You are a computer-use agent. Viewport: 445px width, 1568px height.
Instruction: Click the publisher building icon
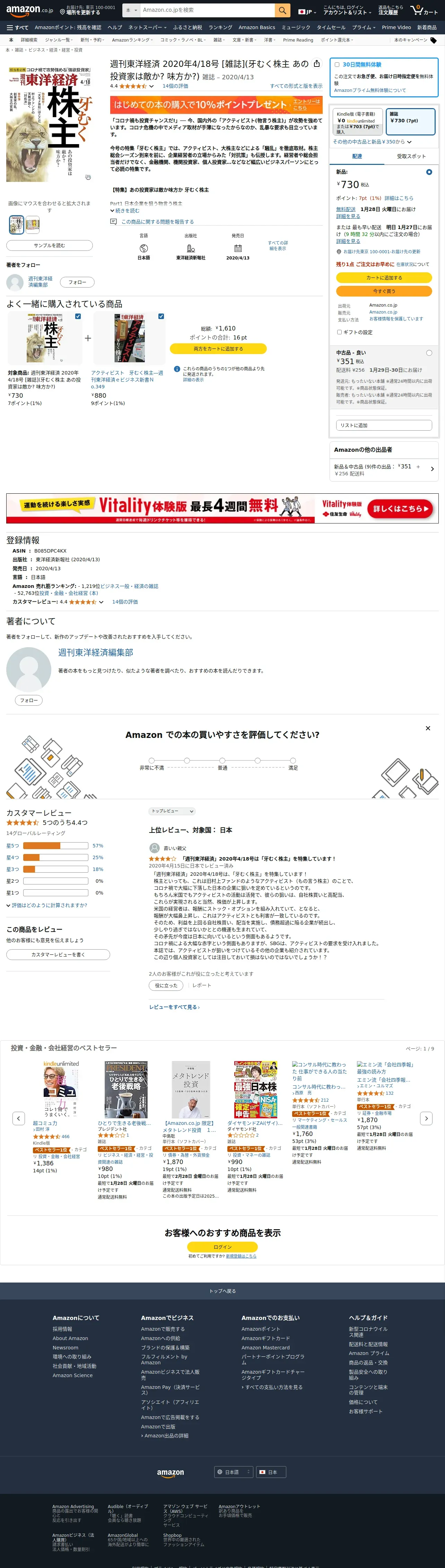(x=191, y=248)
